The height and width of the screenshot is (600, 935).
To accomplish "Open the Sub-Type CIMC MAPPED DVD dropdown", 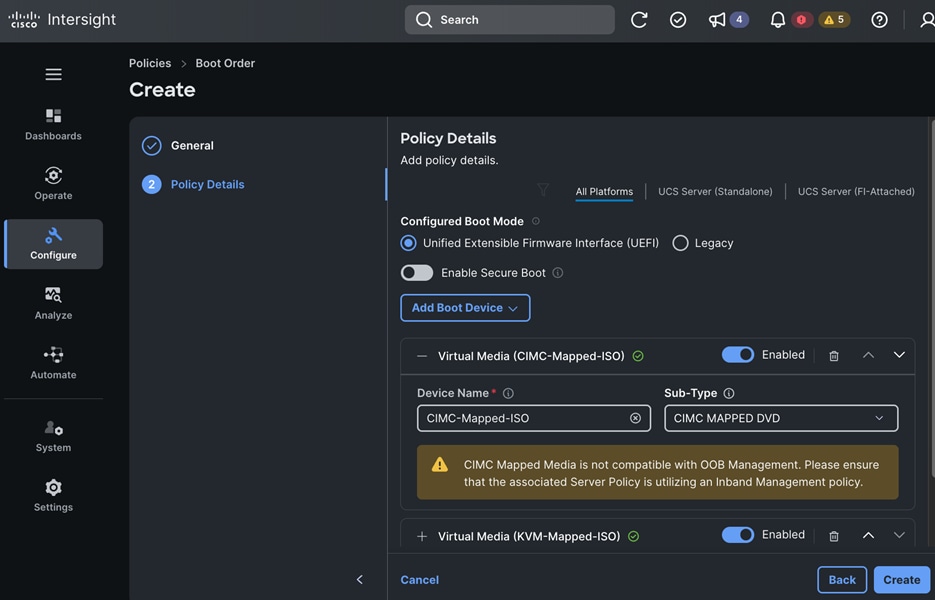I will click(x=781, y=418).
